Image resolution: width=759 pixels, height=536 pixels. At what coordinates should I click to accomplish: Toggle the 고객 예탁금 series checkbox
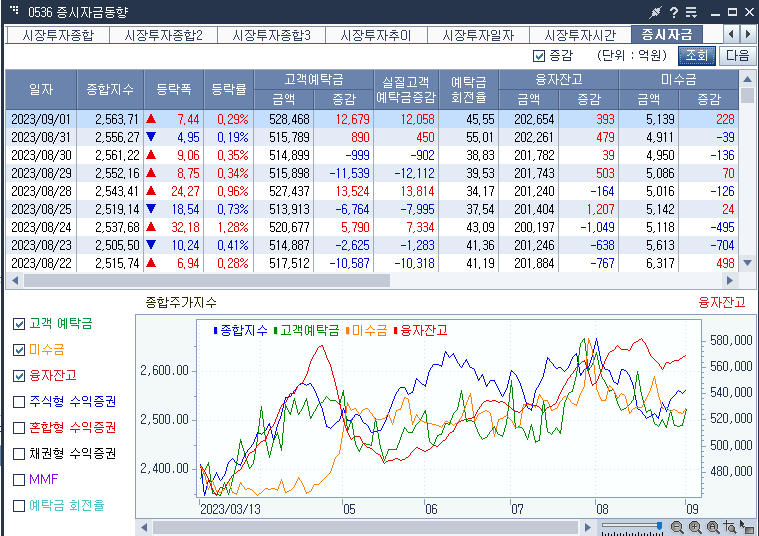point(19,324)
